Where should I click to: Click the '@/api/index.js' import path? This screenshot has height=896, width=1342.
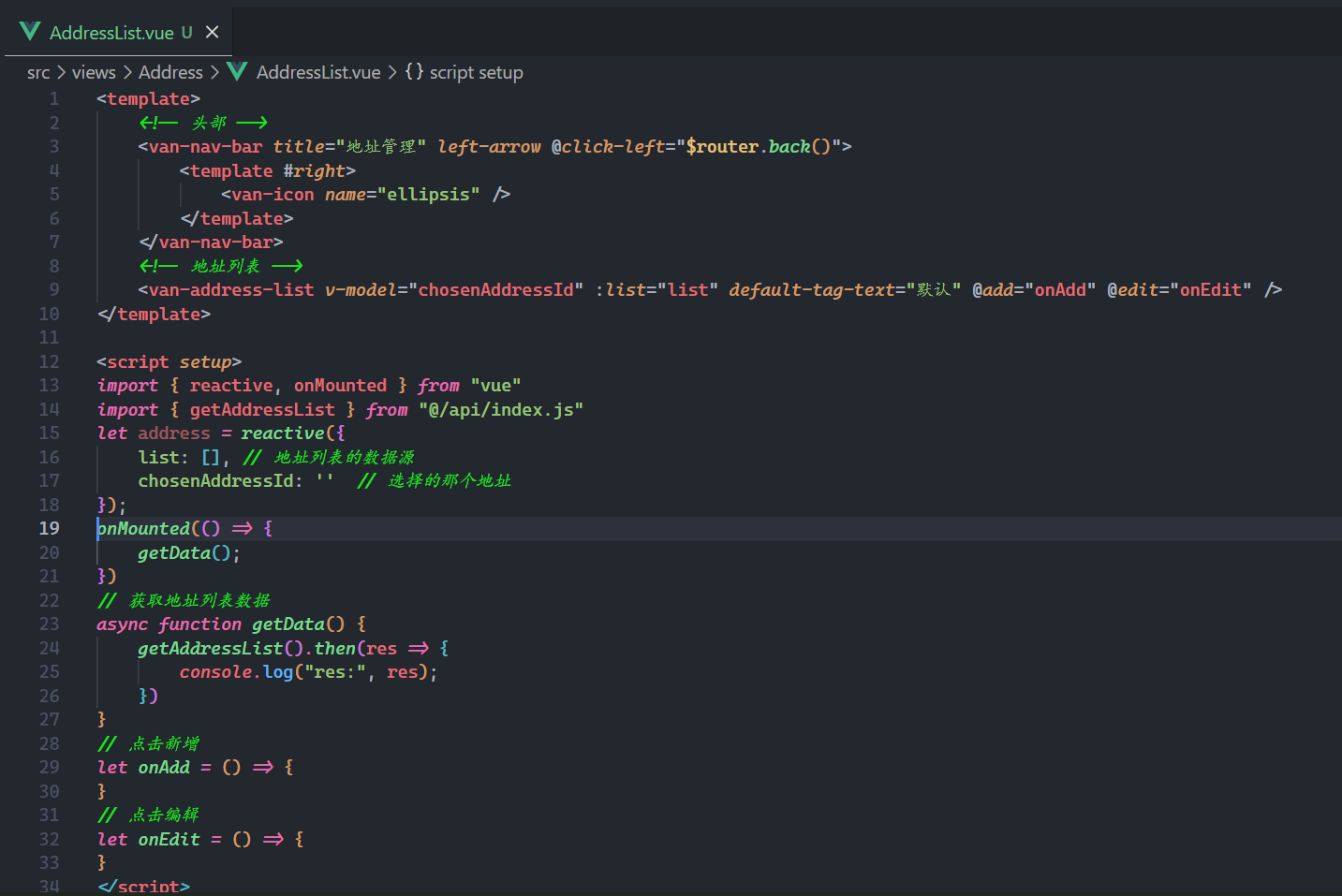coord(501,410)
